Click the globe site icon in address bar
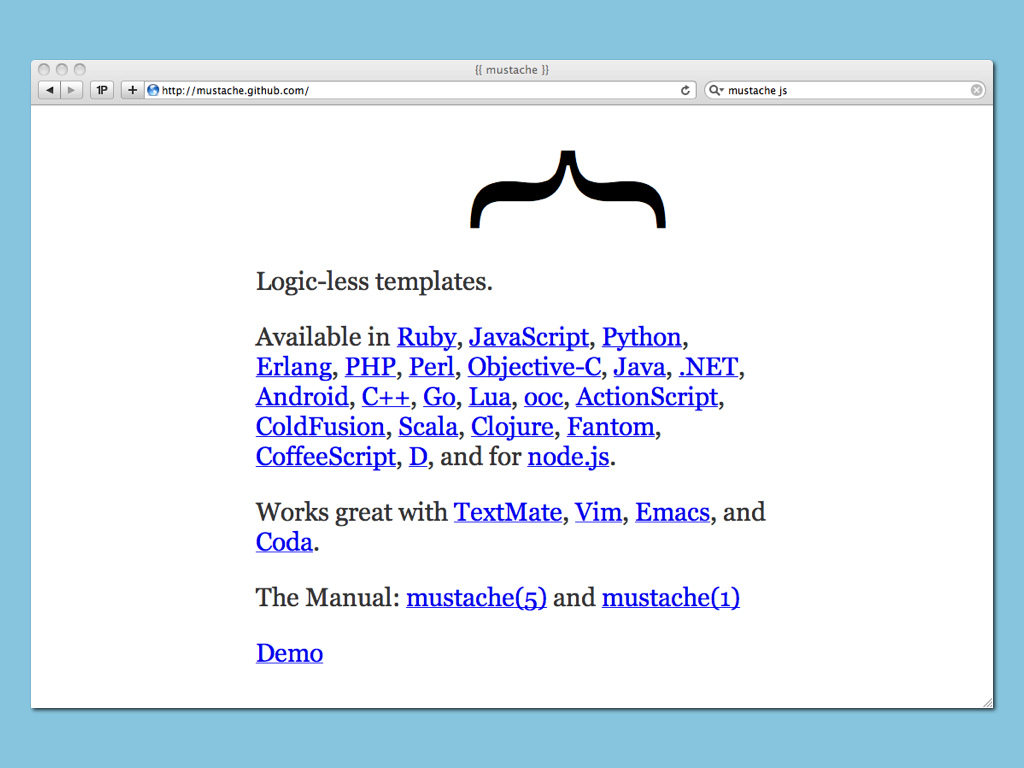 click(x=153, y=90)
